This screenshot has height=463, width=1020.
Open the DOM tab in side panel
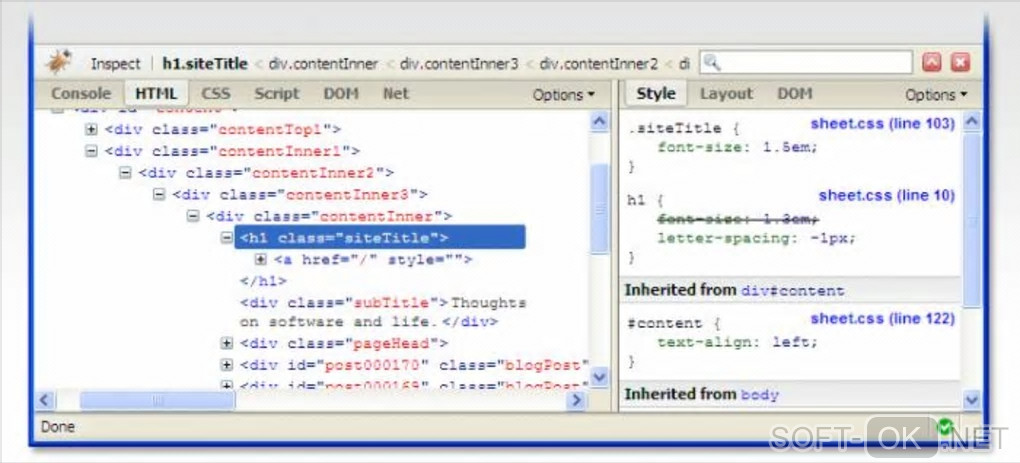click(x=795, y=94)
